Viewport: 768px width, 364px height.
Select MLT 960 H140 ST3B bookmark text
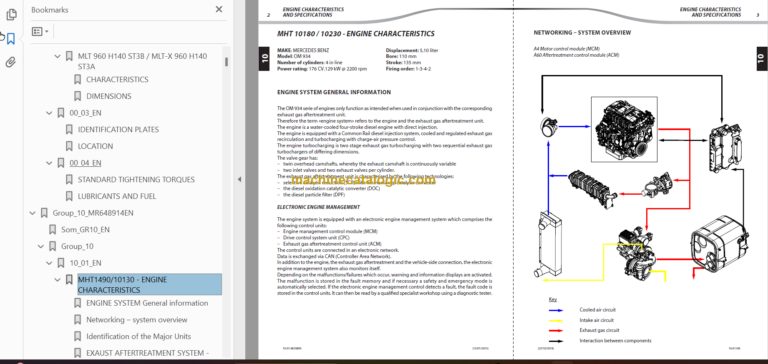[142, 61]
